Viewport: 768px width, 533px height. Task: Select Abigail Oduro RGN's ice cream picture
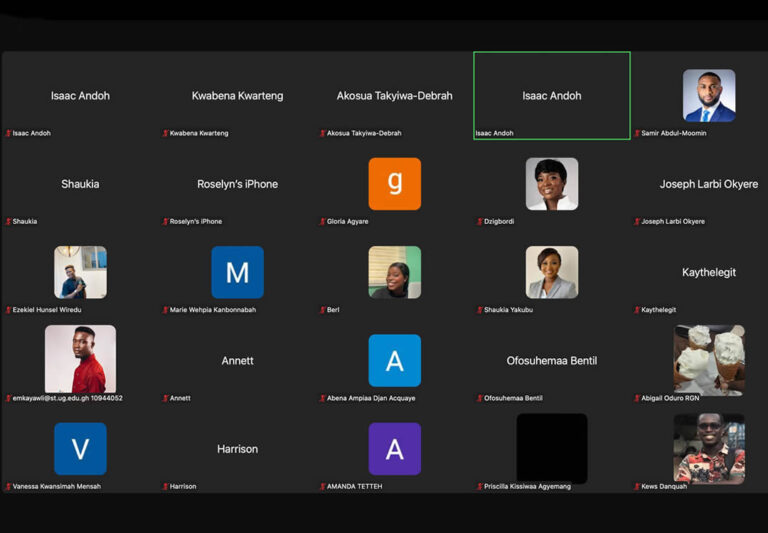click(x=708, y=360)
